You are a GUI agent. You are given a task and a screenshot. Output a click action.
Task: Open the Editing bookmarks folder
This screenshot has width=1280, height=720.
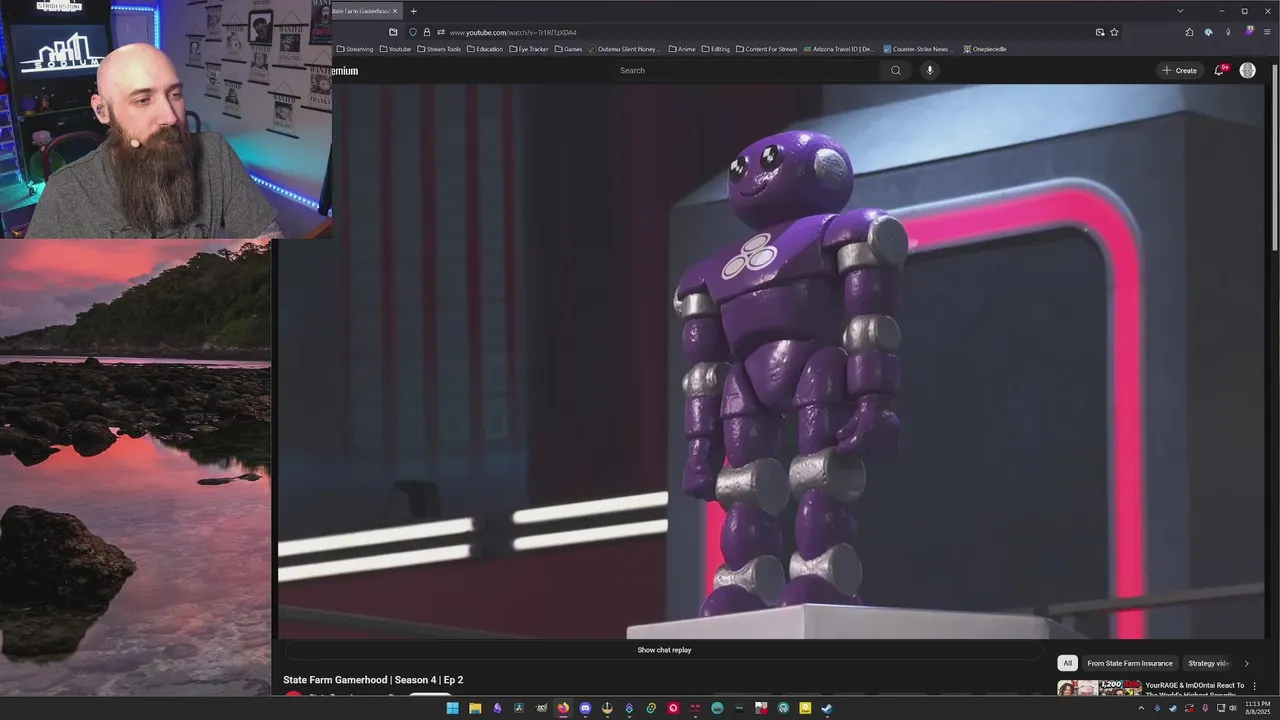pyautogui.click(x=716, y=49)
